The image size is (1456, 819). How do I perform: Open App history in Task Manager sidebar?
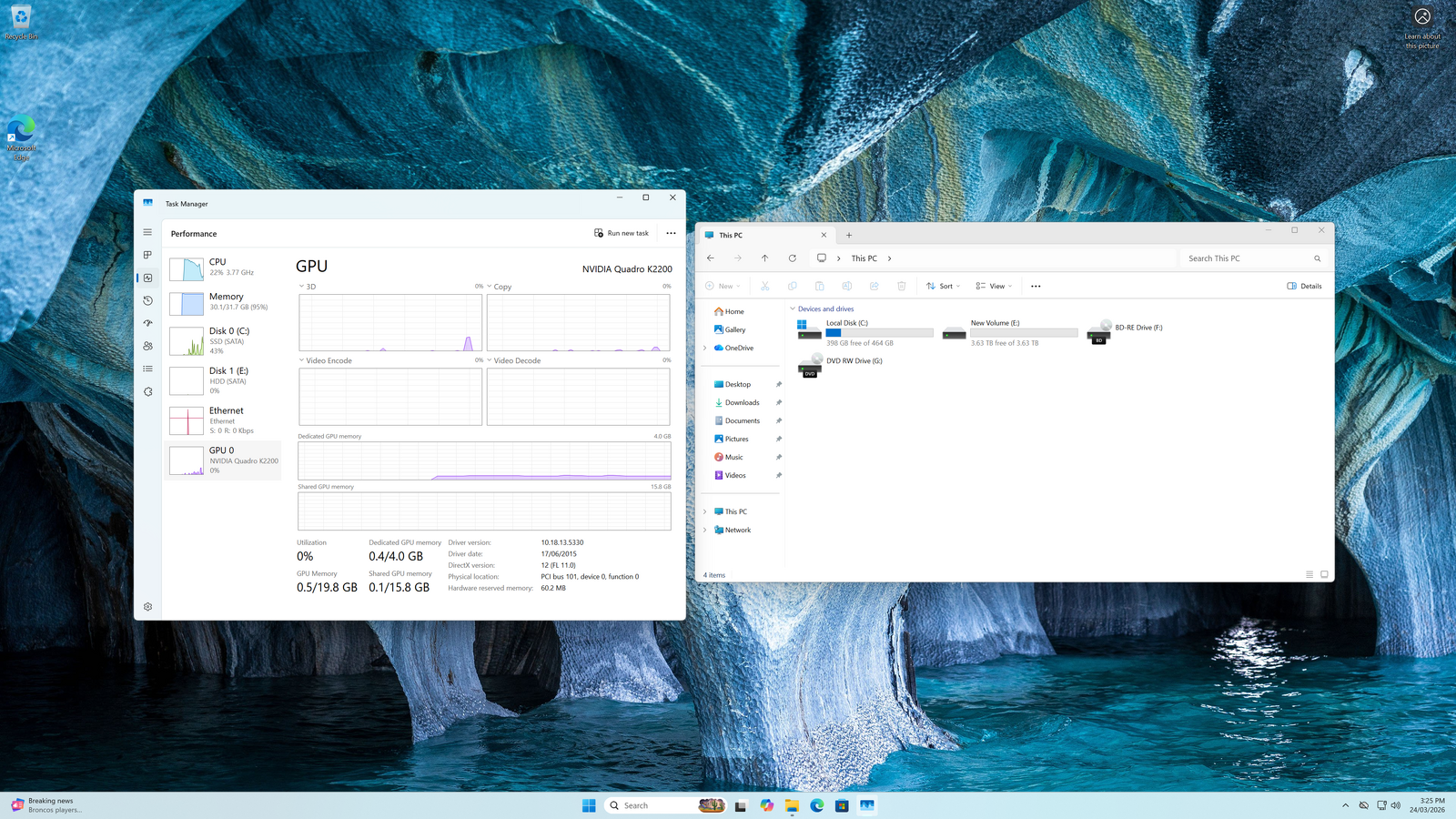(x=147, y=300)
